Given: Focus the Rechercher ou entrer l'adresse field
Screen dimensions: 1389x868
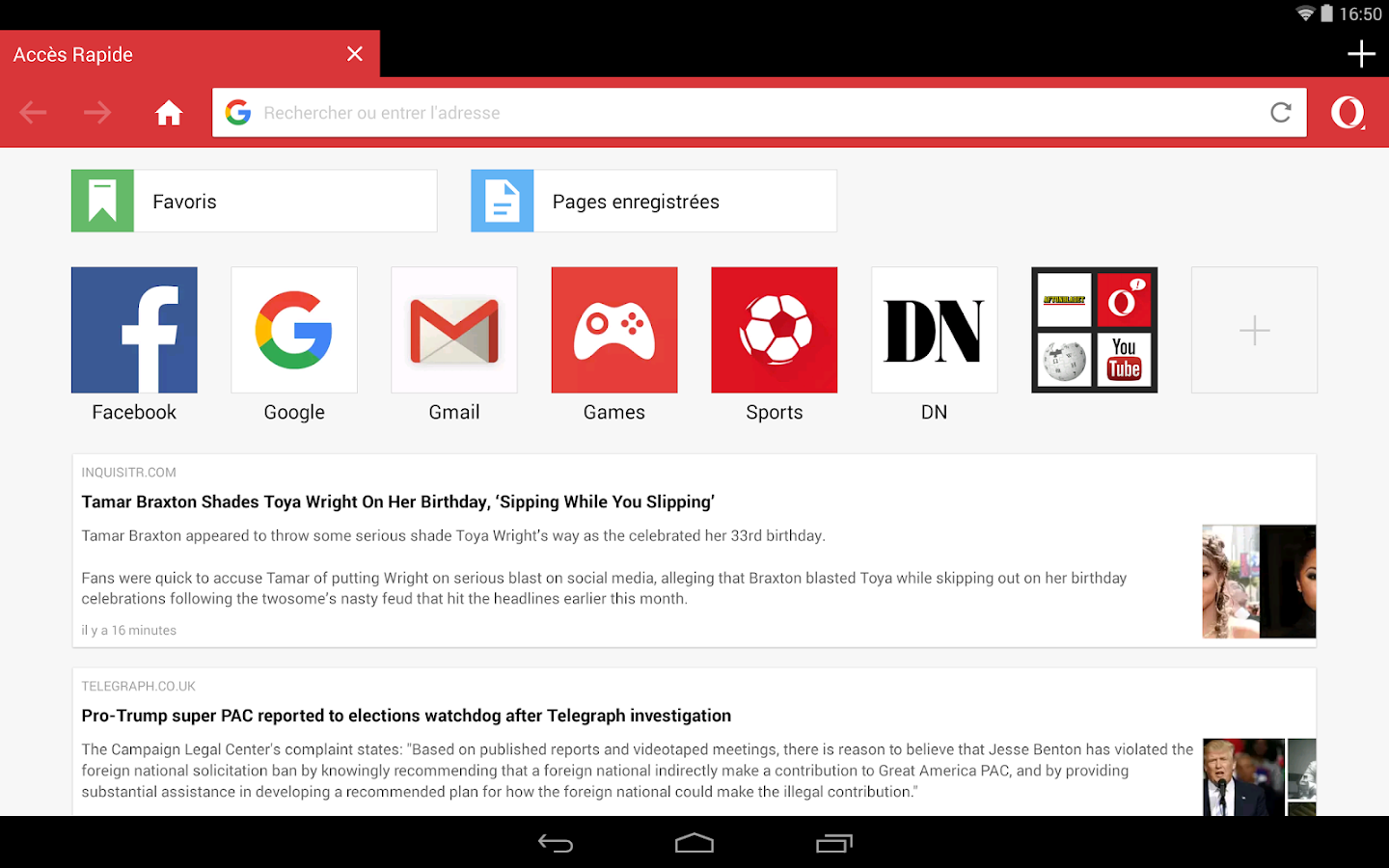Looking at the screenshot, I should [x=759, y=113].
